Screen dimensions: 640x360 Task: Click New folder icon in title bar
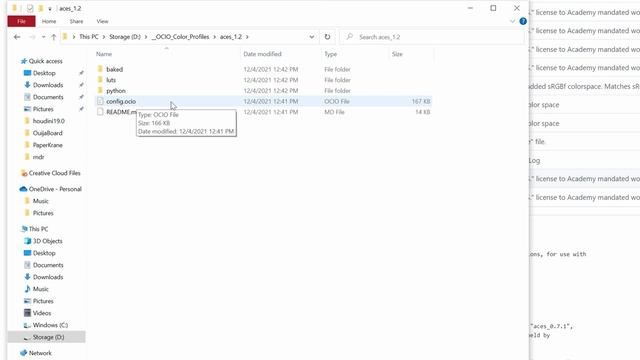[40, 8]
